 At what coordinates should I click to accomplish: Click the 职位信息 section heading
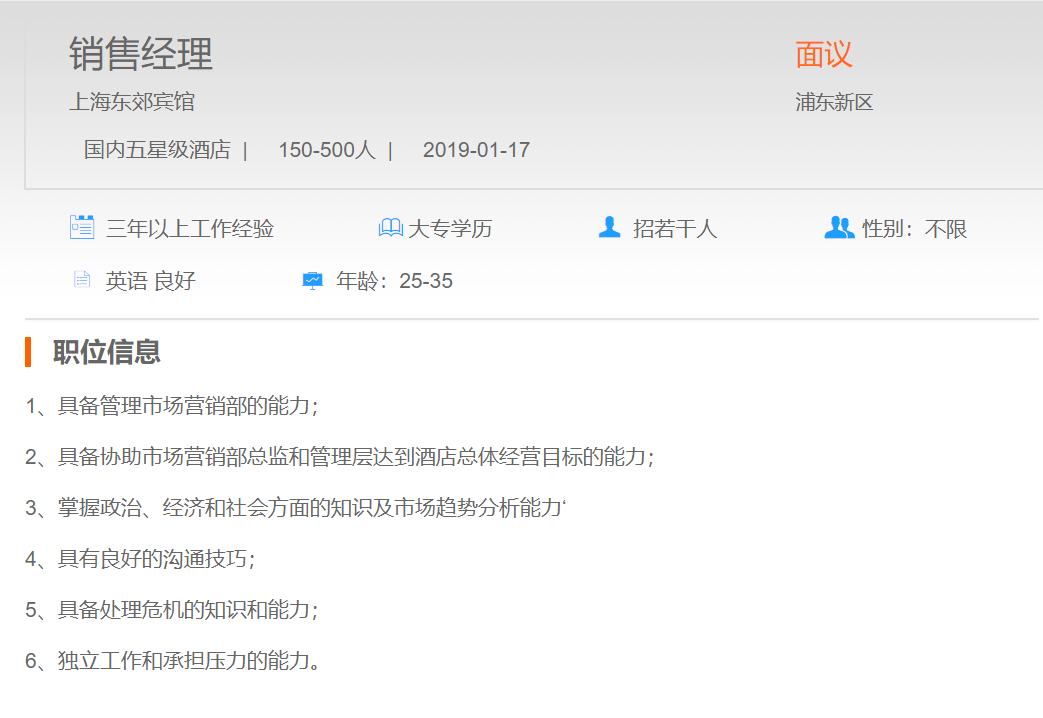coord(107,352)
